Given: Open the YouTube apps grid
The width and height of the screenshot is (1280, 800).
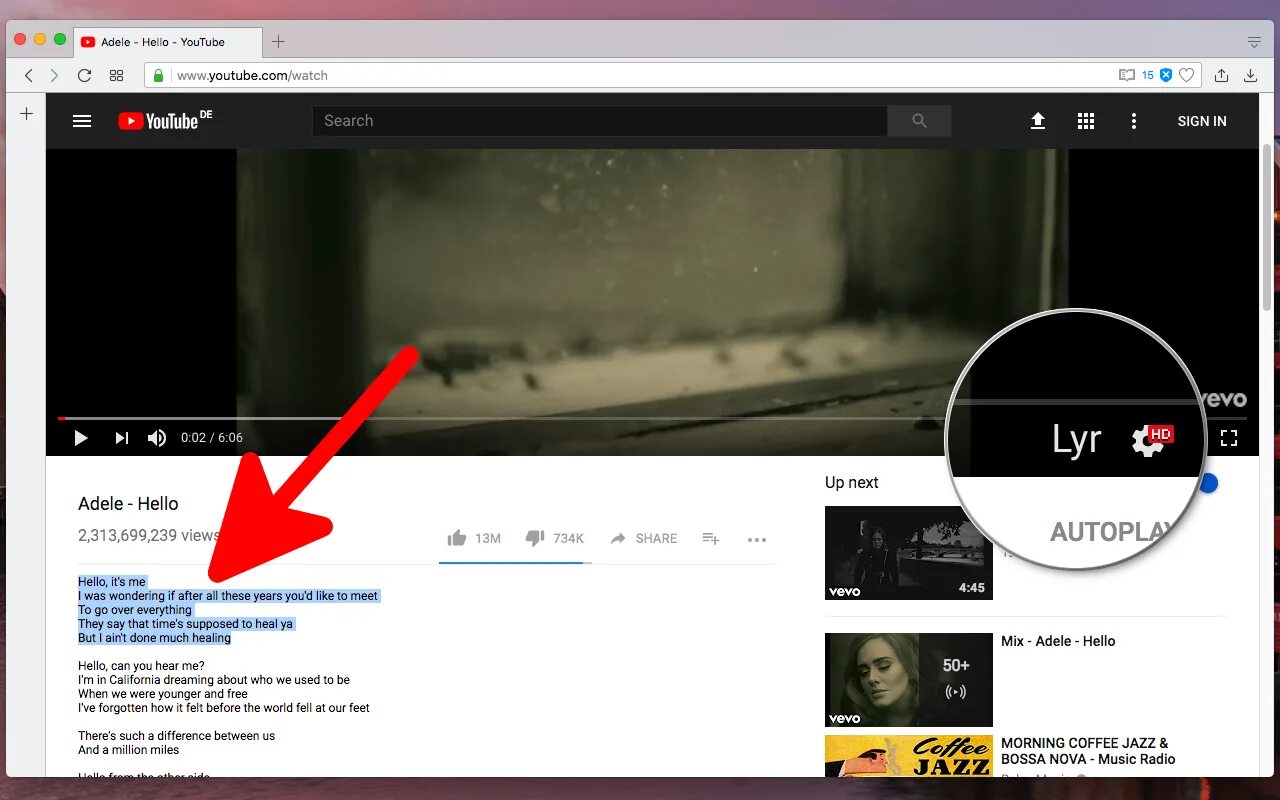Looking at the screenshot, I should pyautogui.click(x=1086, y=121).
